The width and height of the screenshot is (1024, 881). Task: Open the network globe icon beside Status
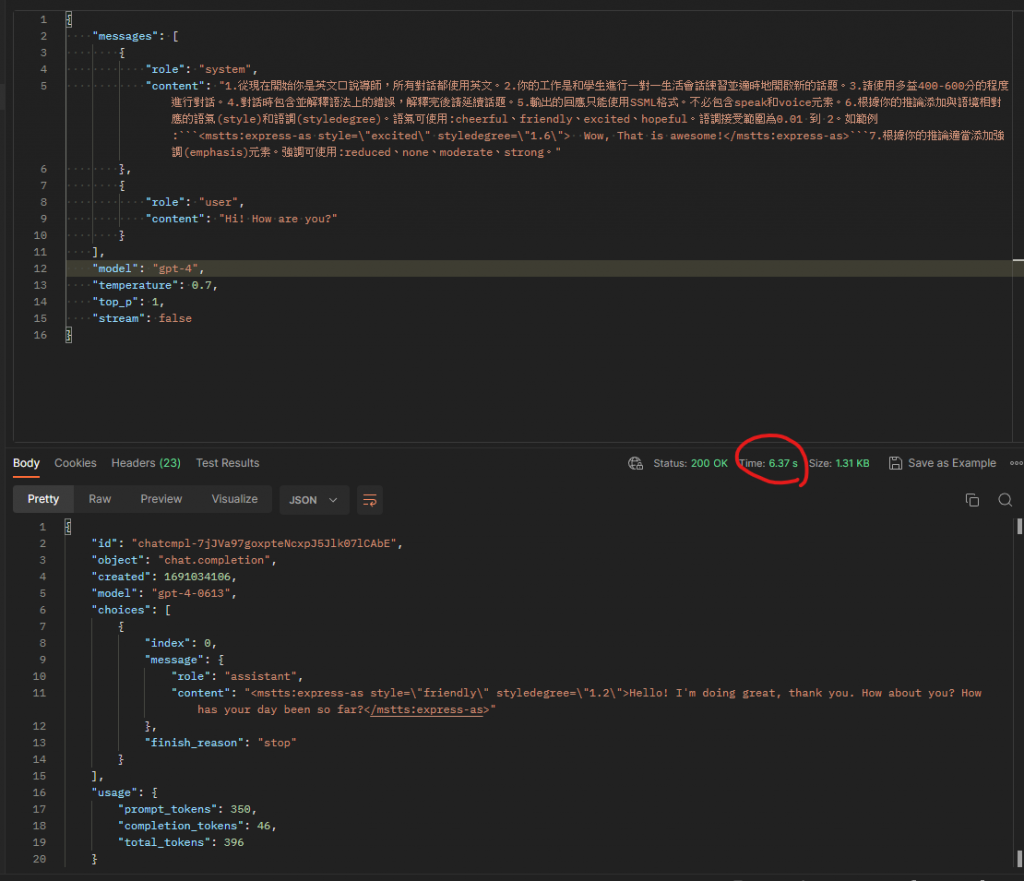click(635, 463)
